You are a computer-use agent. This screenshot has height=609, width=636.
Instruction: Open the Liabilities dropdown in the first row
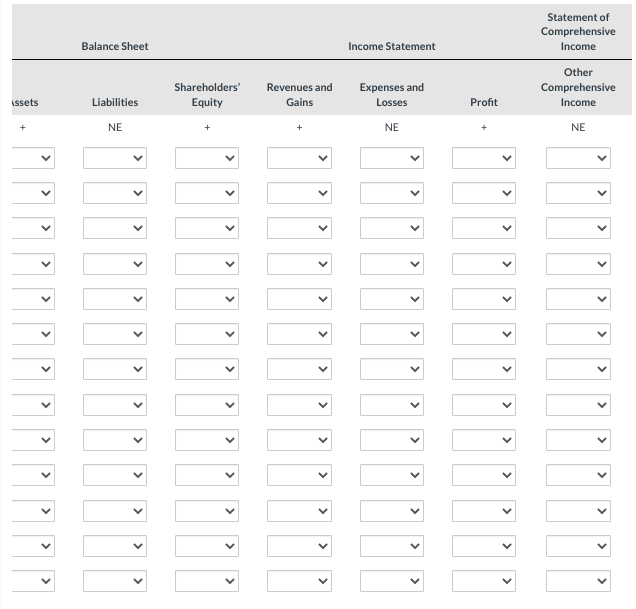coord(115,159)
